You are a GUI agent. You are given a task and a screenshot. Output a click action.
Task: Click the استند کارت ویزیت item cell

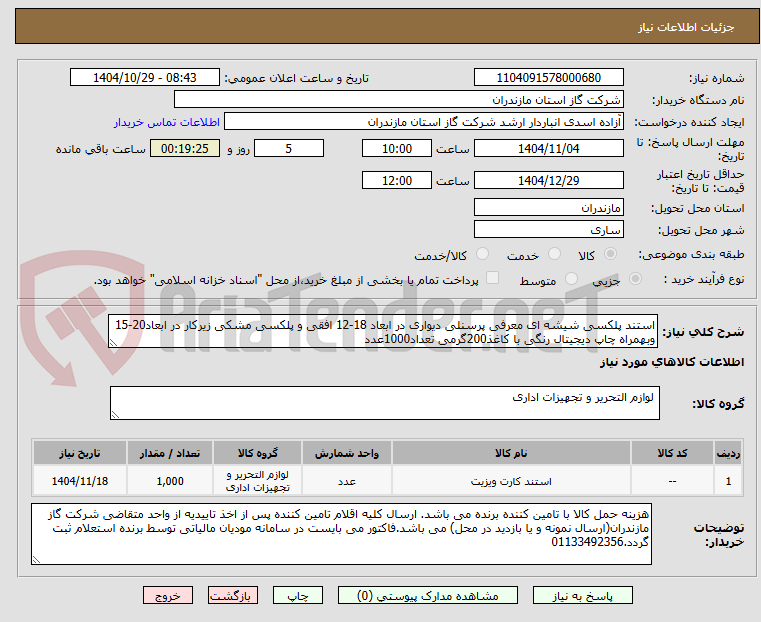(511, 481)
